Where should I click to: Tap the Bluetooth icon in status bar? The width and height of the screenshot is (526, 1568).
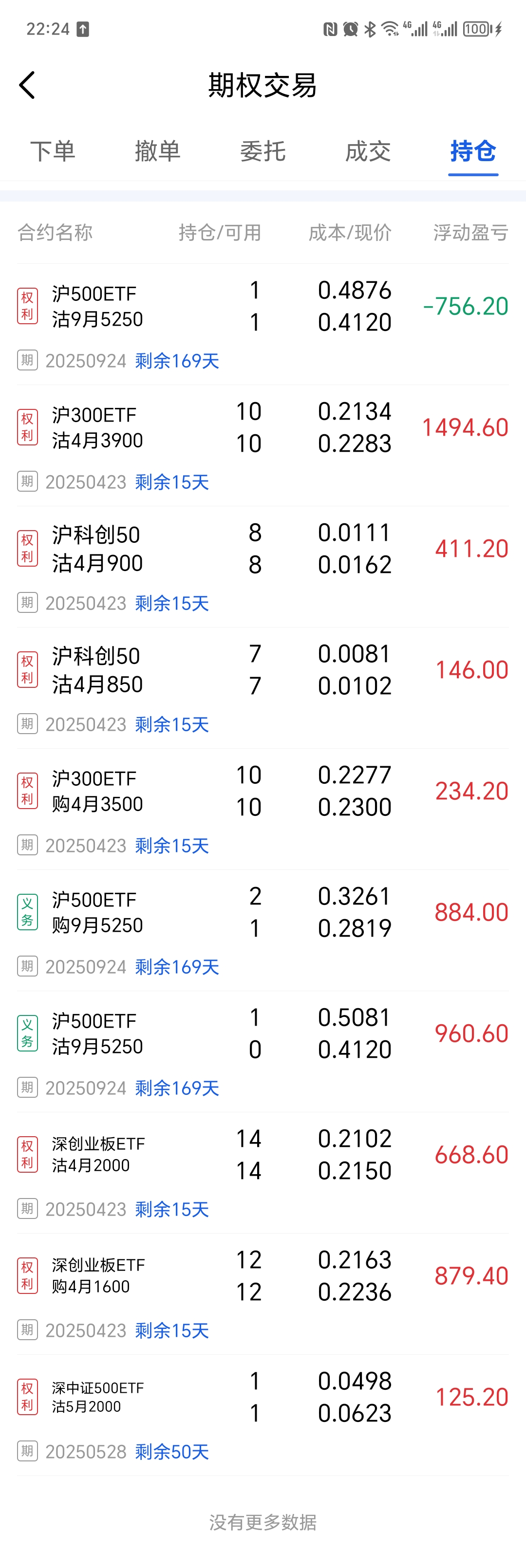370,29
